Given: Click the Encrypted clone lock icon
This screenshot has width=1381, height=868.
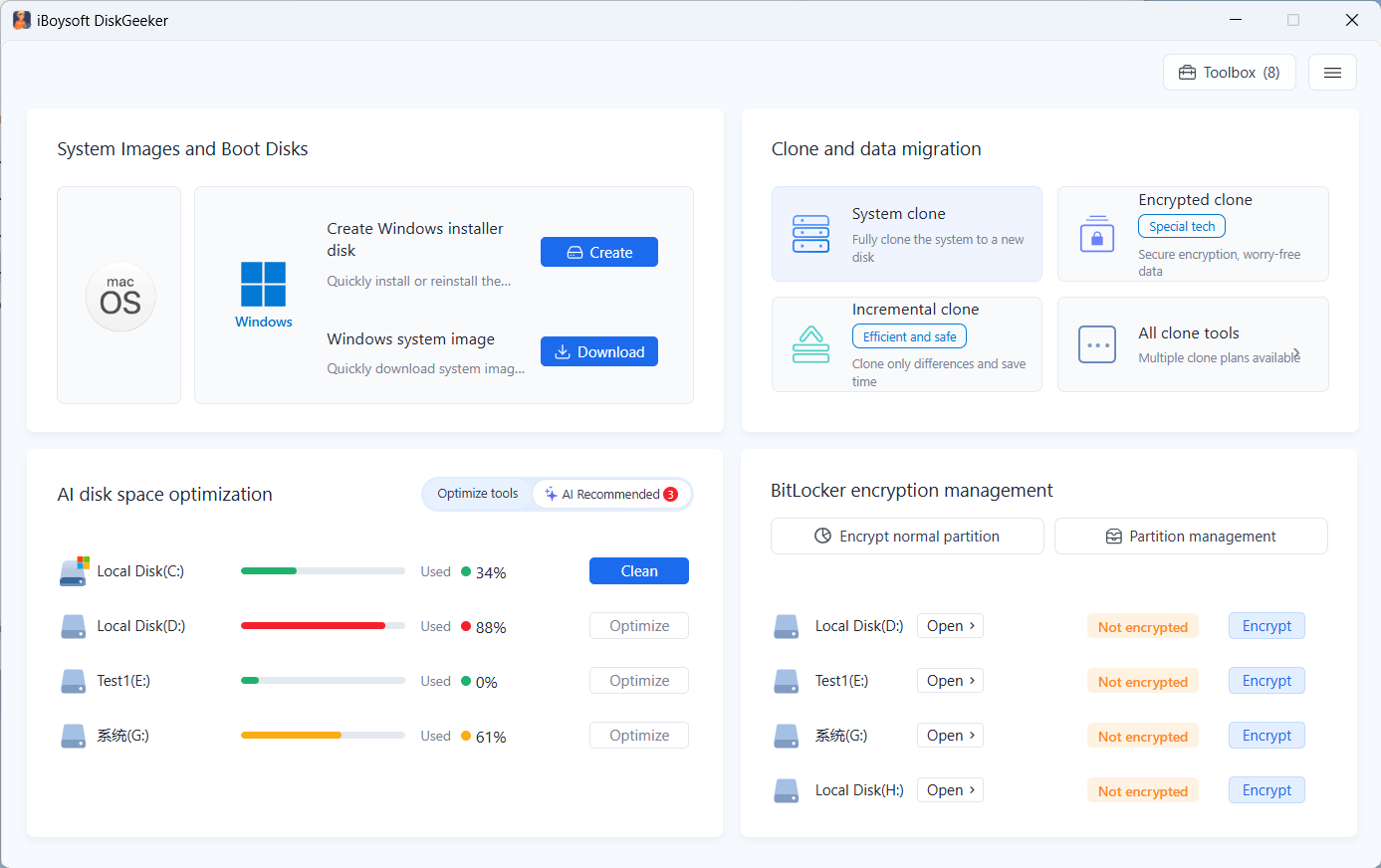Looking at the screenshot, I should pyautogui.click(x=1097, y=234).
